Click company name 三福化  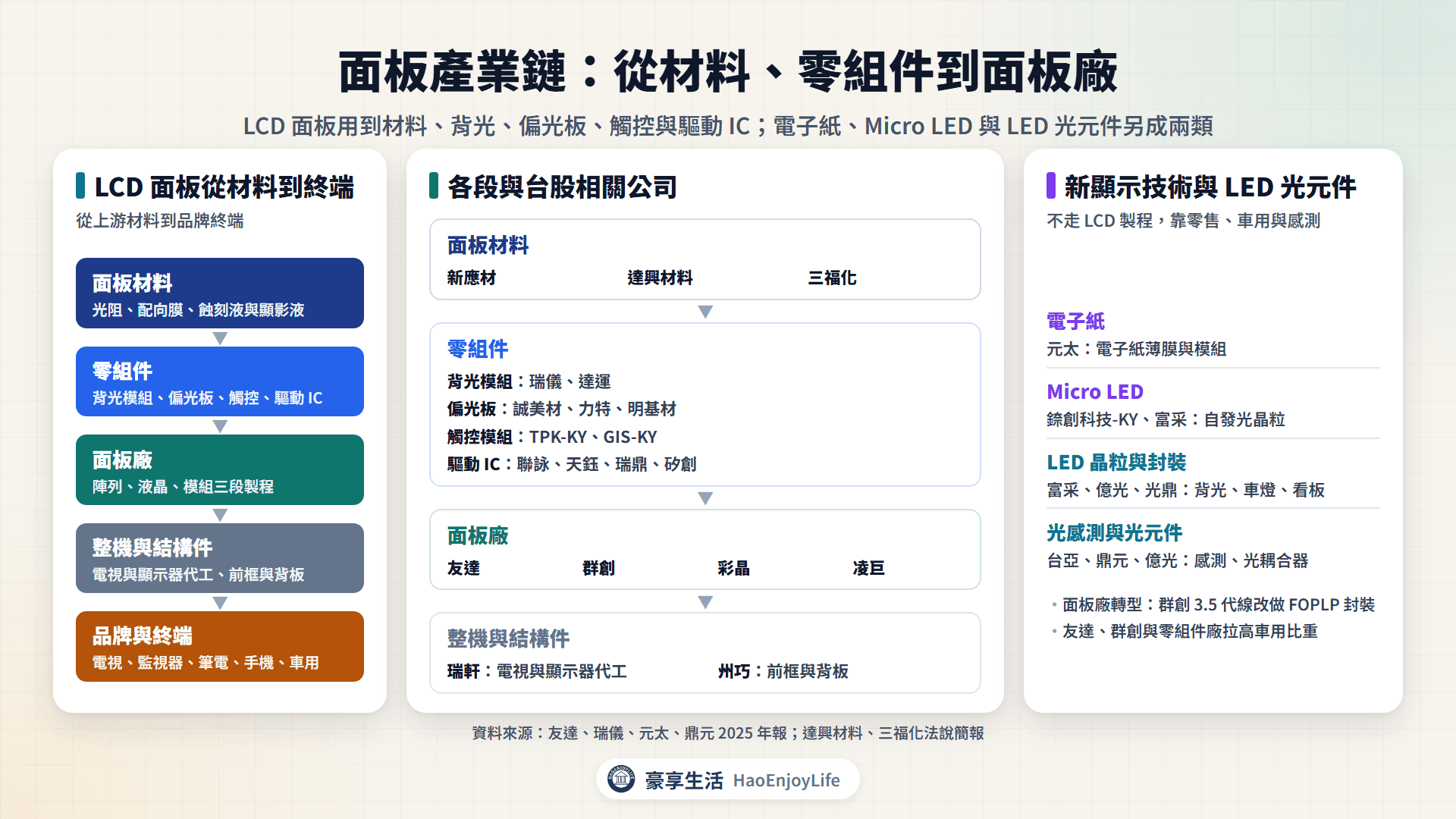tap(832, 278)
